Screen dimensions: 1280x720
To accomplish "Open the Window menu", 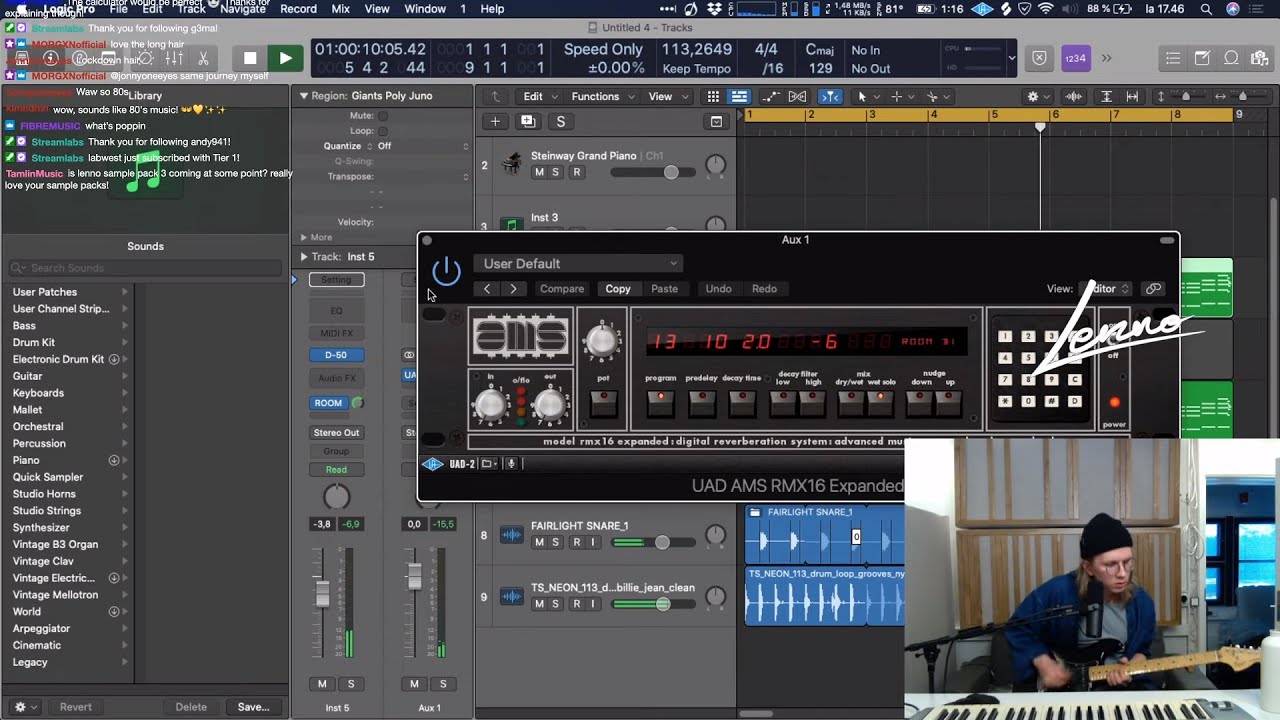I will 425,9.
